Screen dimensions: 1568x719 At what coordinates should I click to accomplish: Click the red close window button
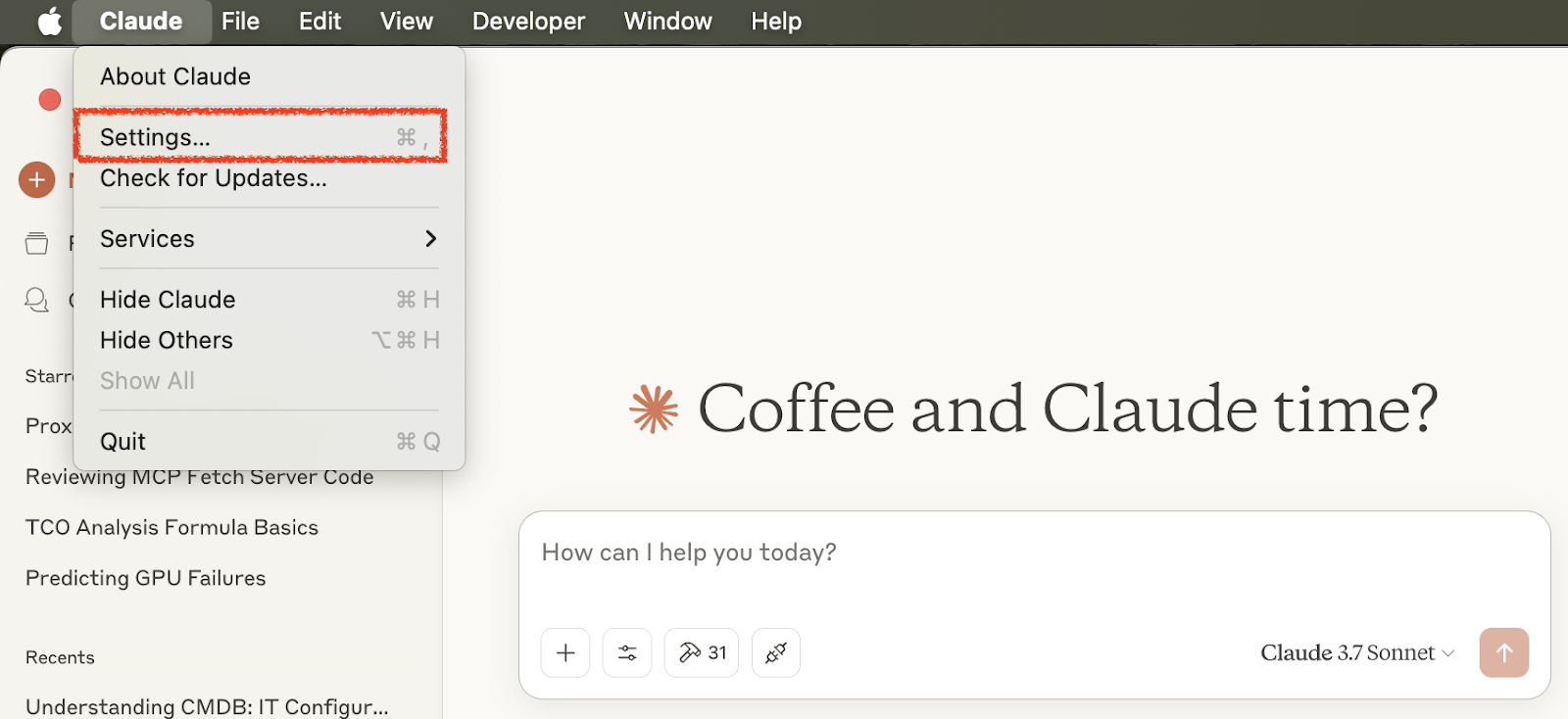(50, 99)
